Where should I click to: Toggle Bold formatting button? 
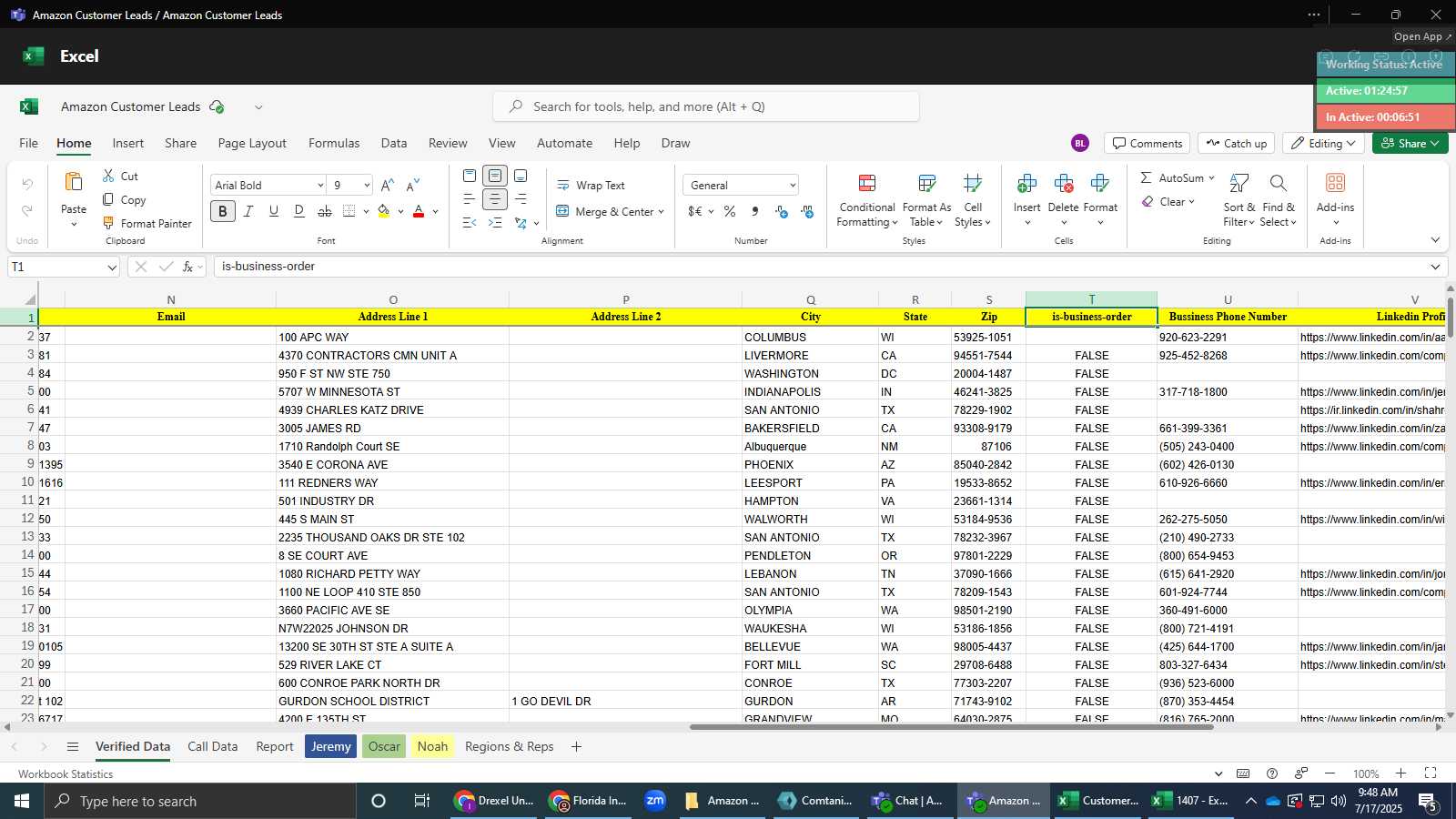pyautogui.click(x=223, y=211)
